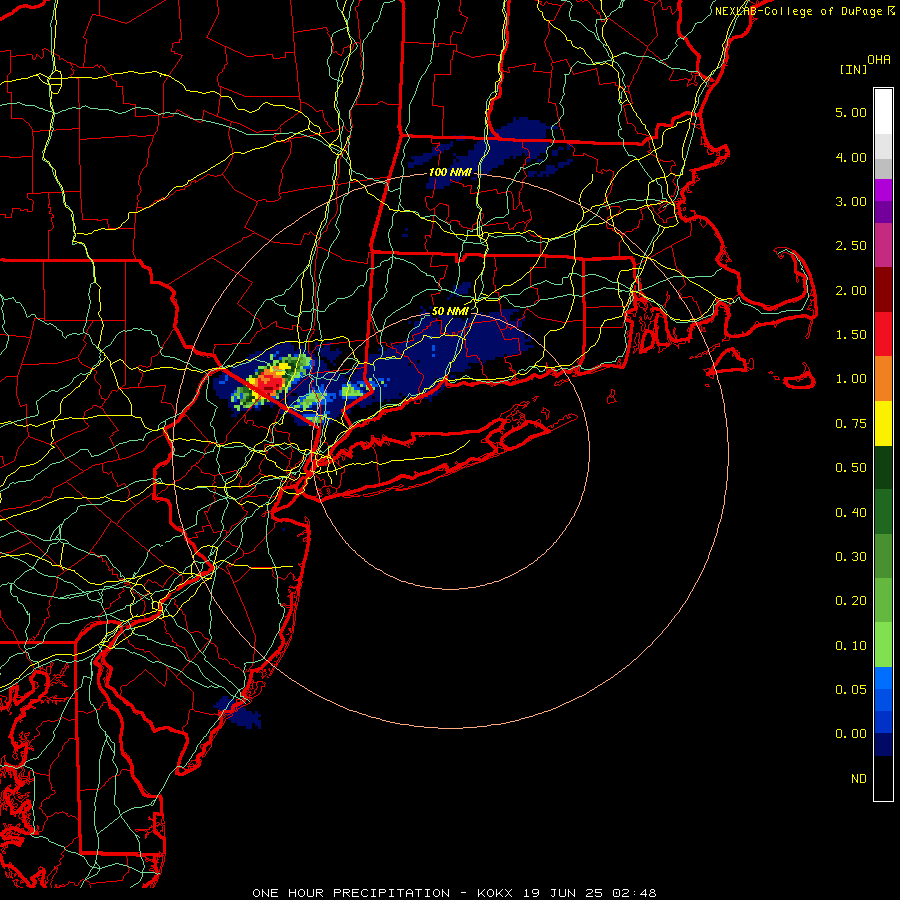Click the blue precipitation patch on New Jersey coast

[240, 712]
